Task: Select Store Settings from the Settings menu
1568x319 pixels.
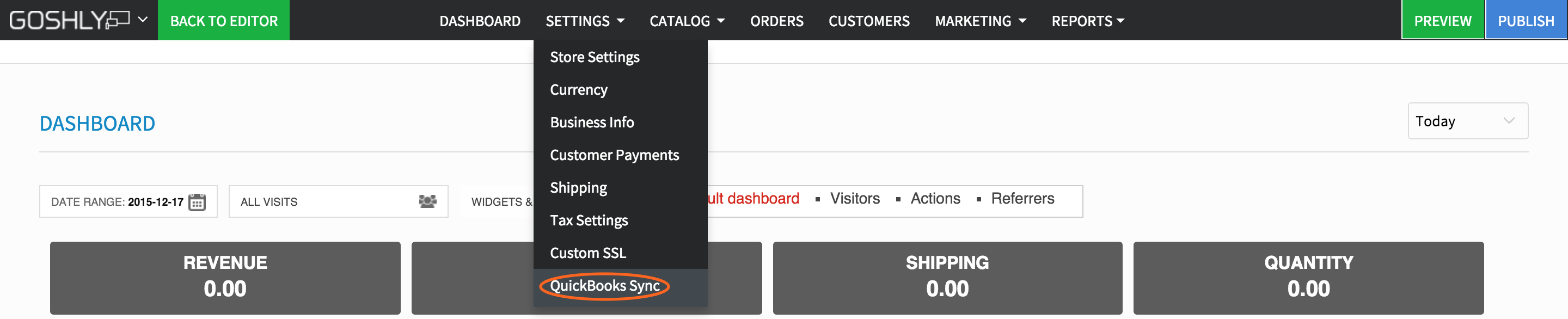Action: point(594,57)
